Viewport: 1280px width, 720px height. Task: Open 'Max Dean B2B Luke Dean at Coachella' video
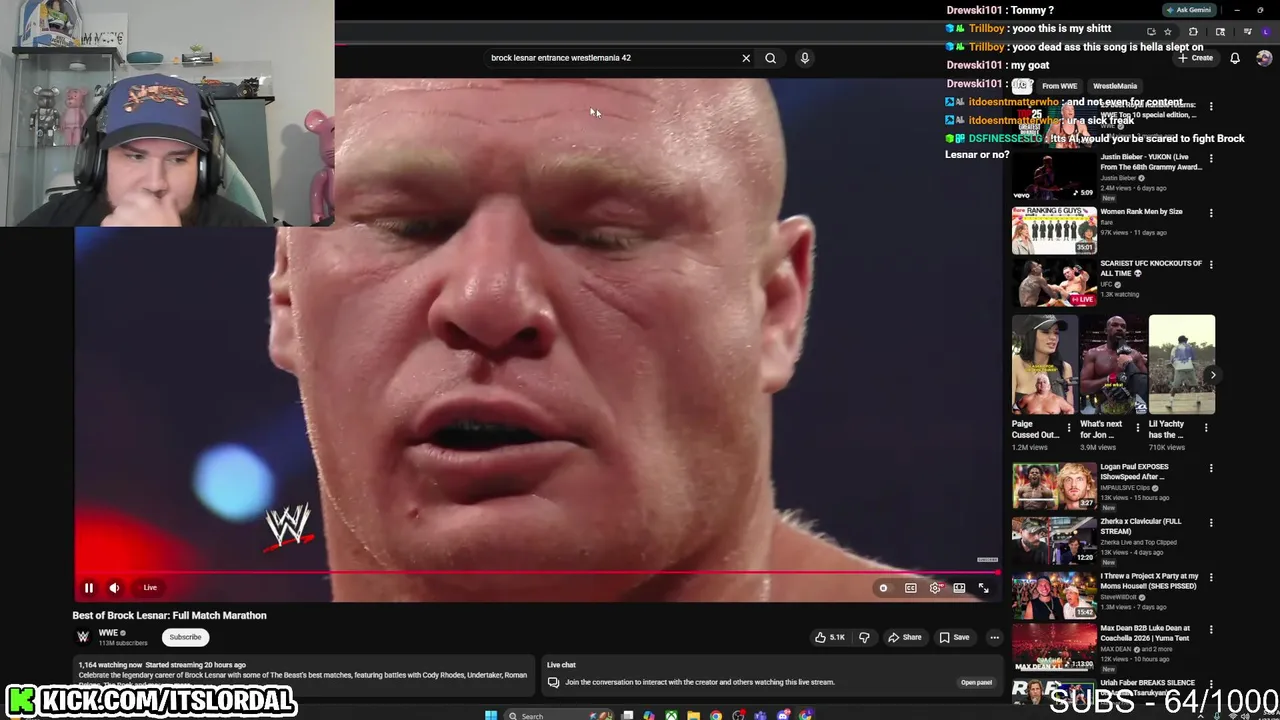click(1054, 649)
